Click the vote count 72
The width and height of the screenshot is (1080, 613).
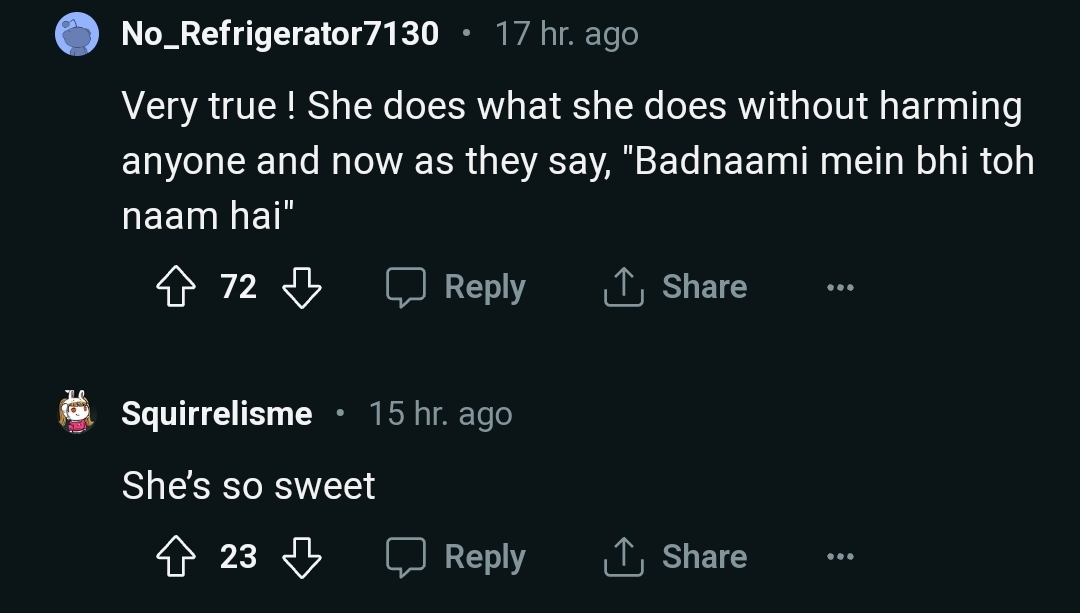click(x=239, y=288)
